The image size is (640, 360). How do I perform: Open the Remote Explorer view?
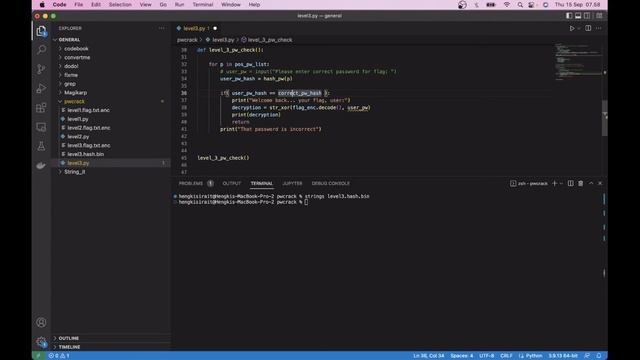tap(41, 127)
